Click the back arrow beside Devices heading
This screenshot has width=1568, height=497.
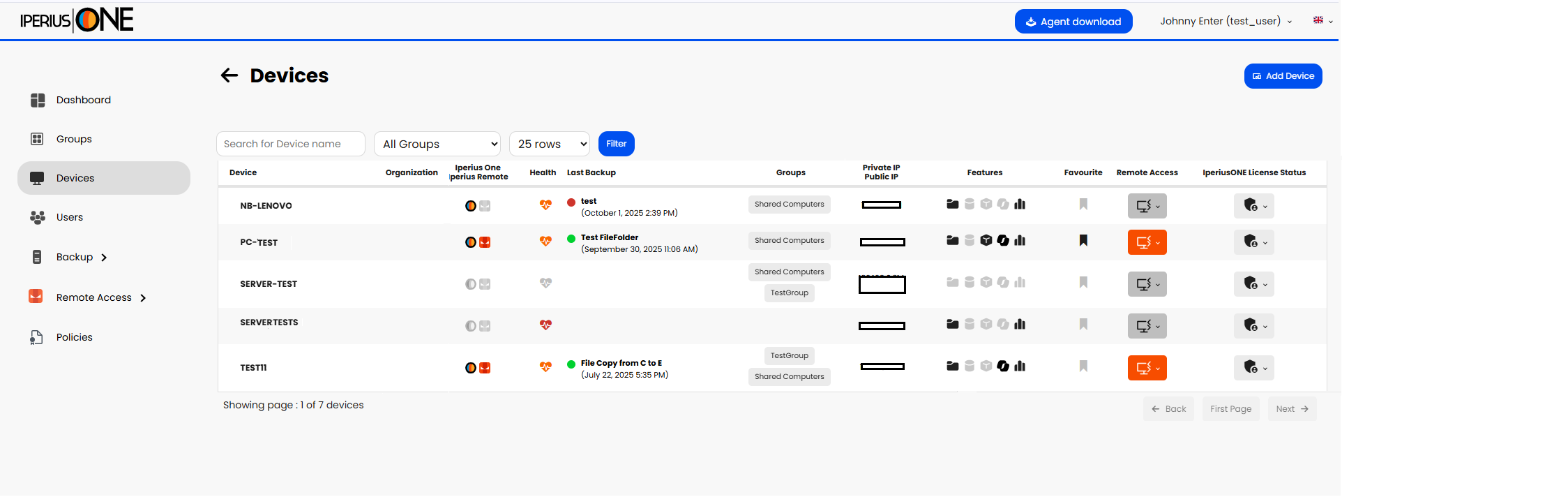pos(229,75)
